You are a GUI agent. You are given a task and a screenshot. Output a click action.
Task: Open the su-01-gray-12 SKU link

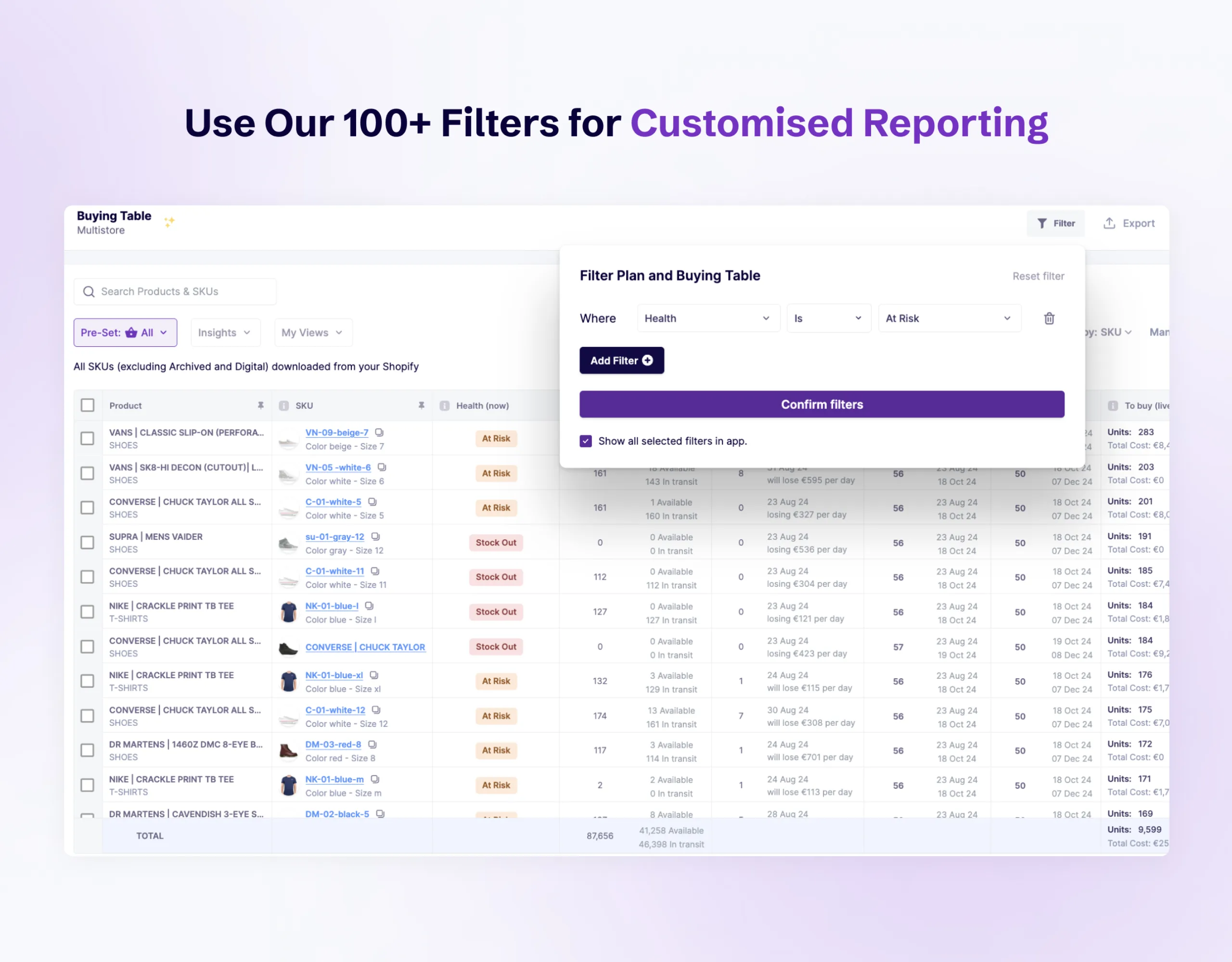(x=334, y=537)
